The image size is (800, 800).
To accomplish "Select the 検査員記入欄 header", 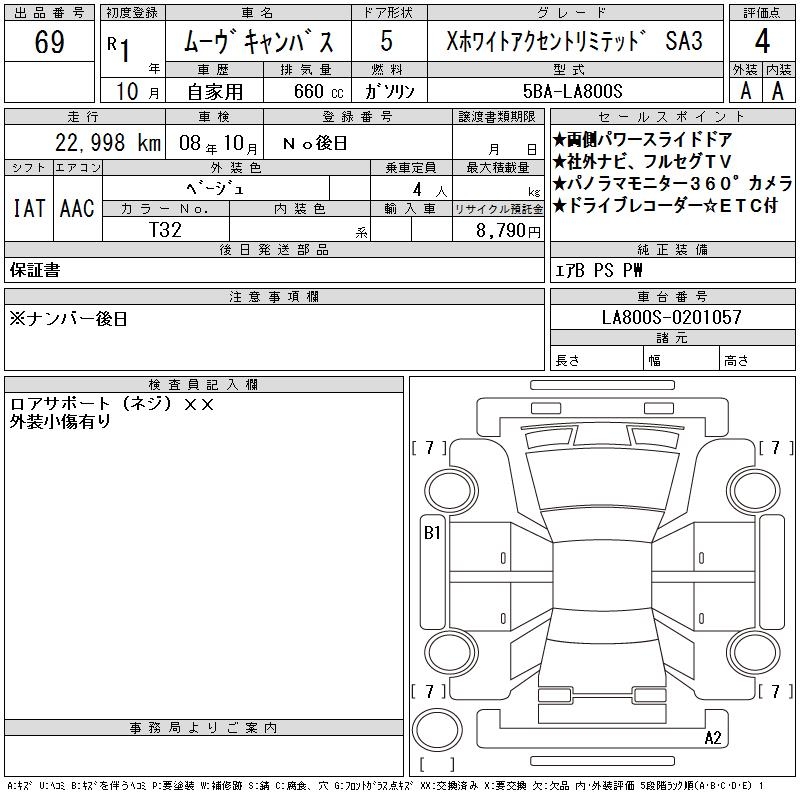I will click(203, 384).
